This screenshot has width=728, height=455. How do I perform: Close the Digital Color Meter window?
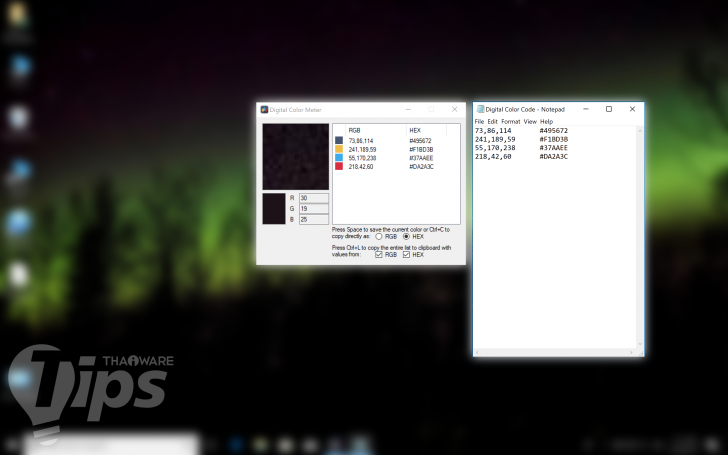click(x=455, y=110)
